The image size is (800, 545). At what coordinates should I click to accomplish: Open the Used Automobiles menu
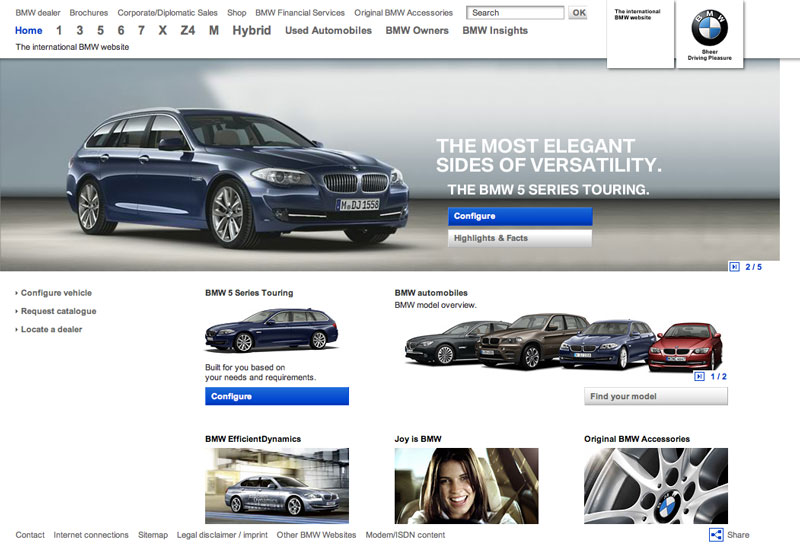pyautogui.click(x=328, y=31)
